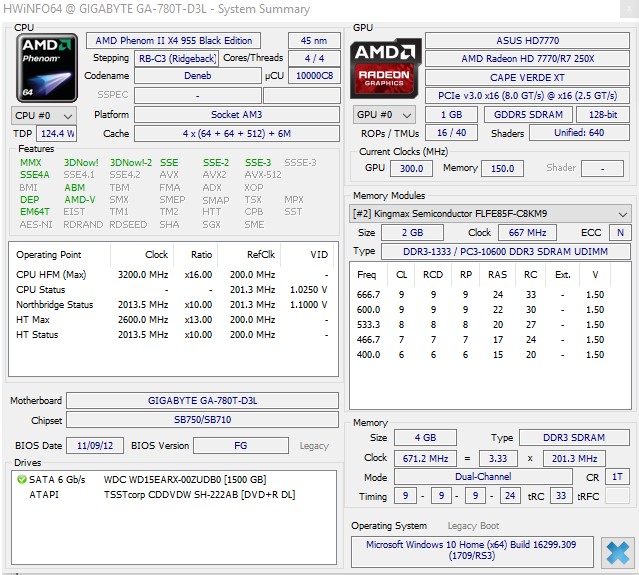
Task: Click the AMD Radeon Graphics logo
Action: tap(385, 67)
